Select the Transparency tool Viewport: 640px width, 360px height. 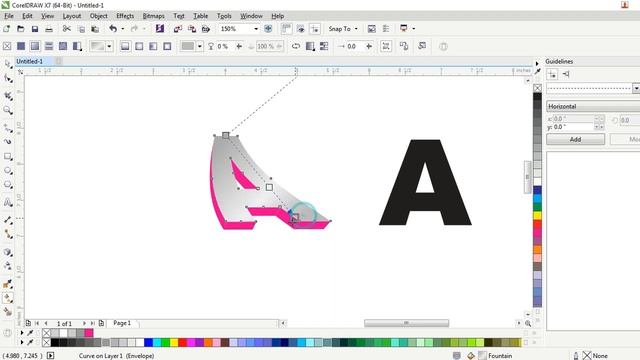point(8,266)
